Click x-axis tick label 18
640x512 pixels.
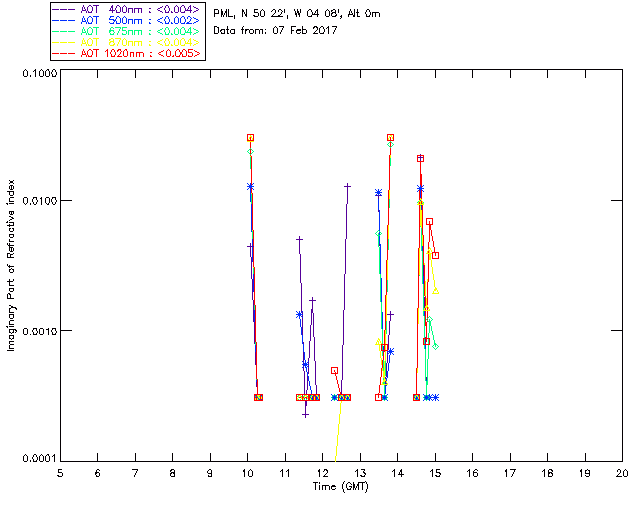pos(548,473)
